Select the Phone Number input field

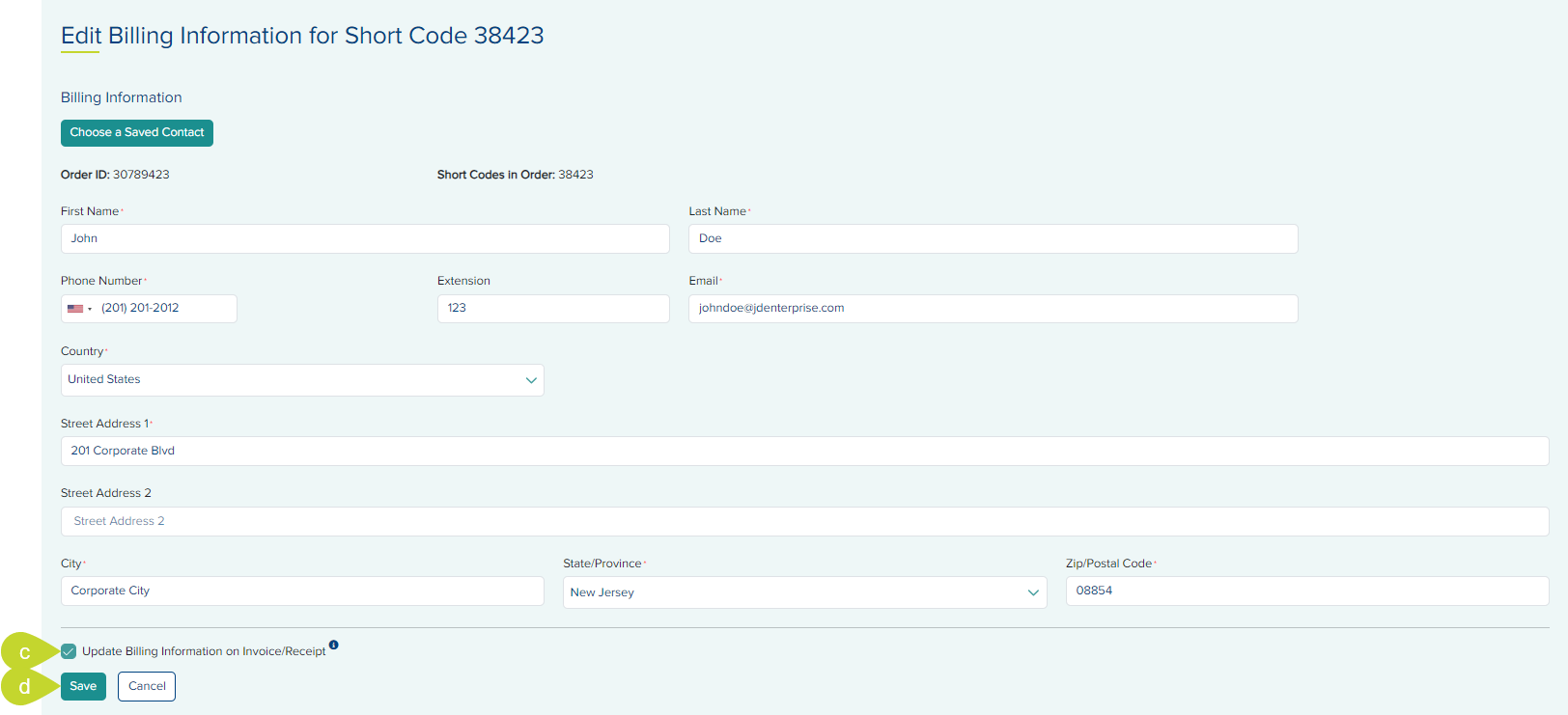tap(164, 309)
